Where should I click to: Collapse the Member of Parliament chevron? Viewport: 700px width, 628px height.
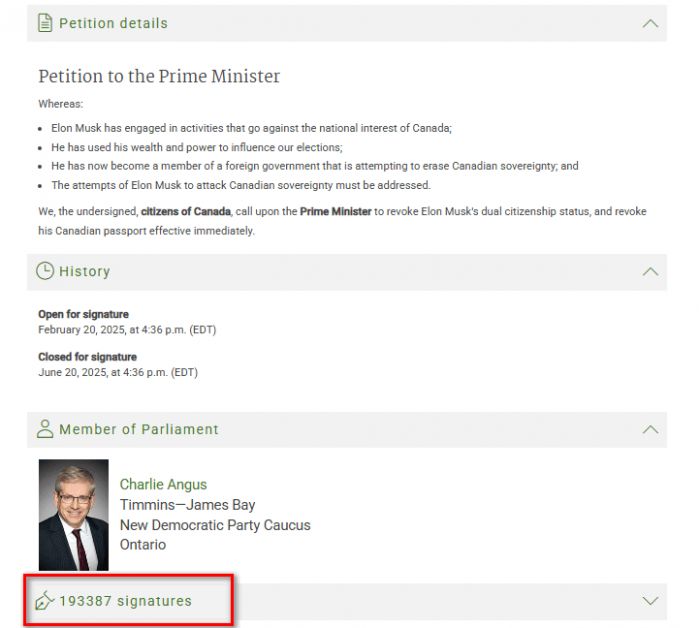point(650,429)
